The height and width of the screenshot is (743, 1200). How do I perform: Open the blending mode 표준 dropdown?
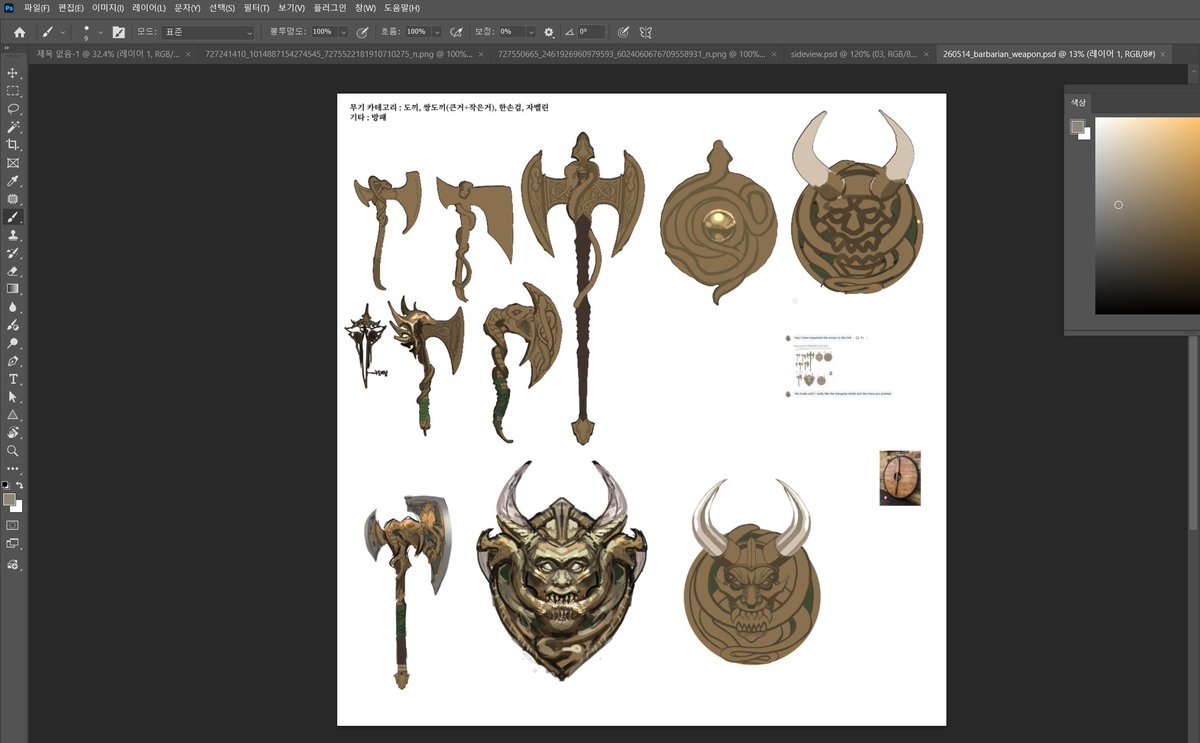[208, 32]
